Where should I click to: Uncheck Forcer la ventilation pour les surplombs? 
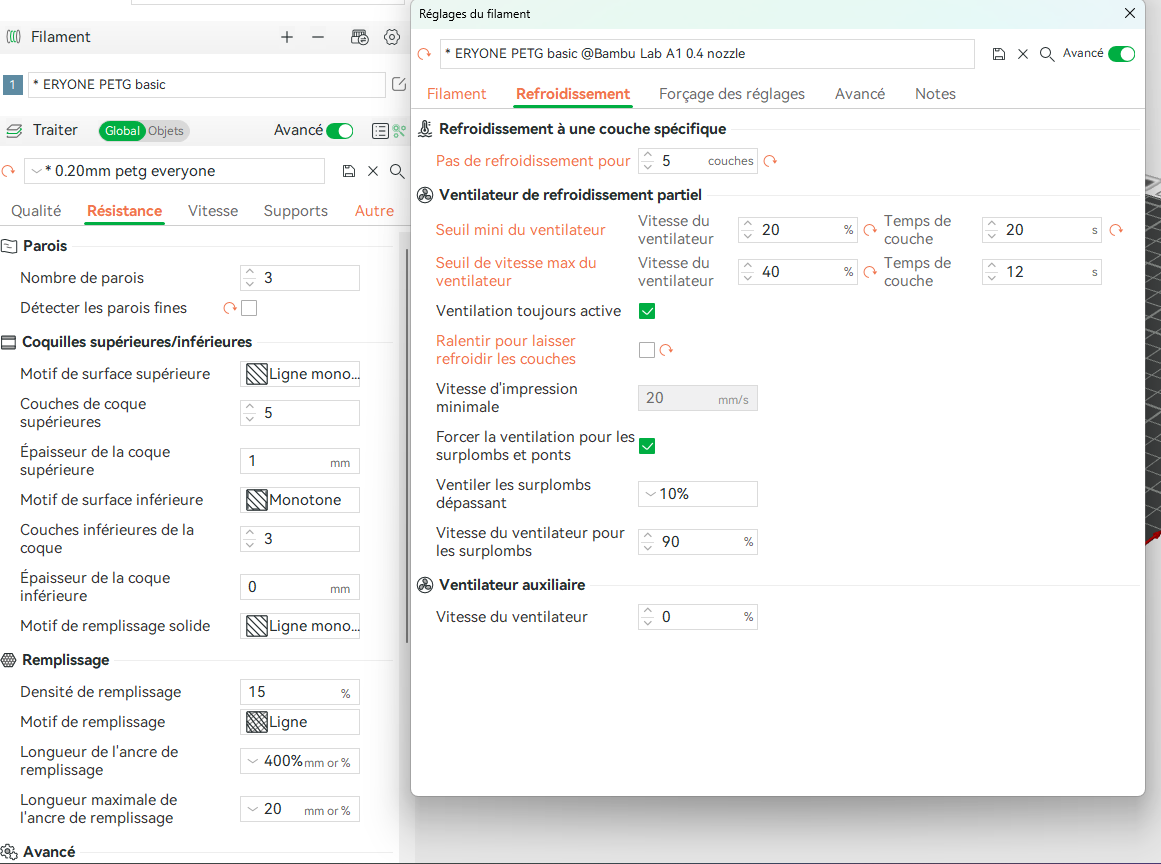[x=647, y=446]
